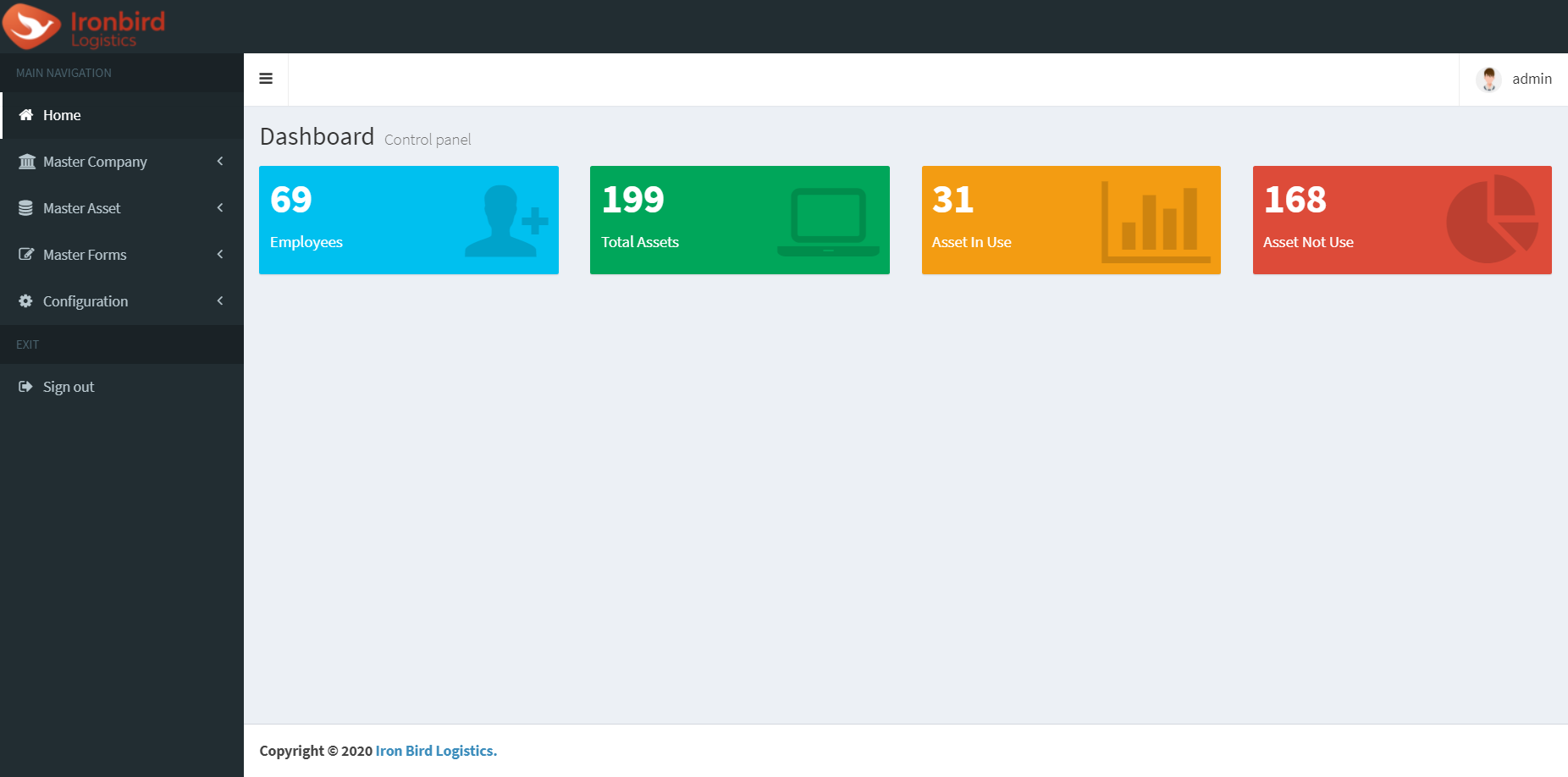Open the Iron Bird Logistics footer link
Image resolution: width=1568 pixels, height=777 pixels.
(436, 751)
